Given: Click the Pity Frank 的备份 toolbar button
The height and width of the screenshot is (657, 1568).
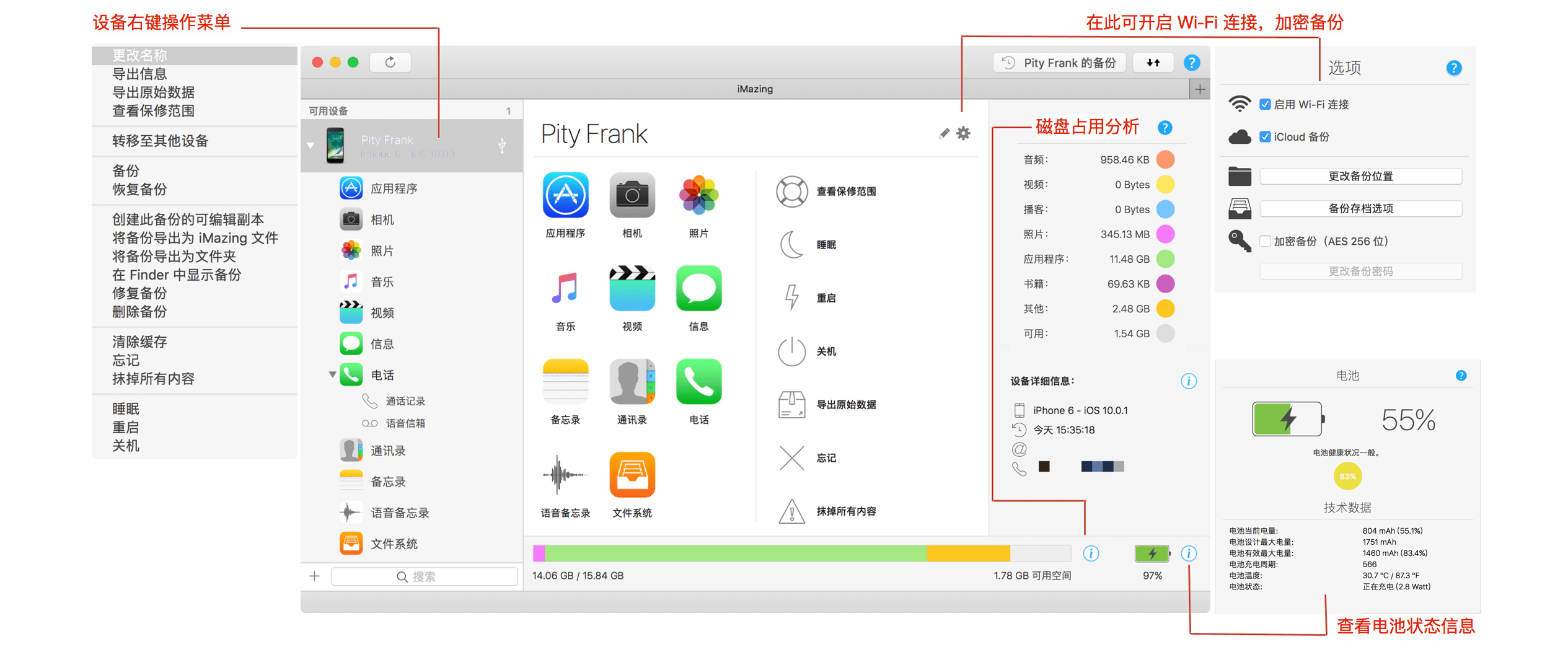Looking at the screenshot, I should coord(1059,63).
